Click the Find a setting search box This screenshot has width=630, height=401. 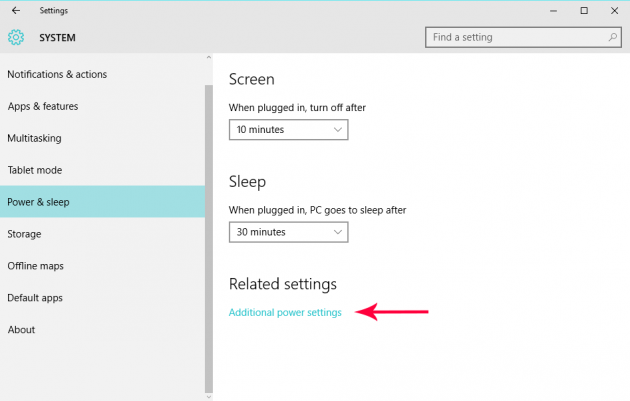[515, 38]
